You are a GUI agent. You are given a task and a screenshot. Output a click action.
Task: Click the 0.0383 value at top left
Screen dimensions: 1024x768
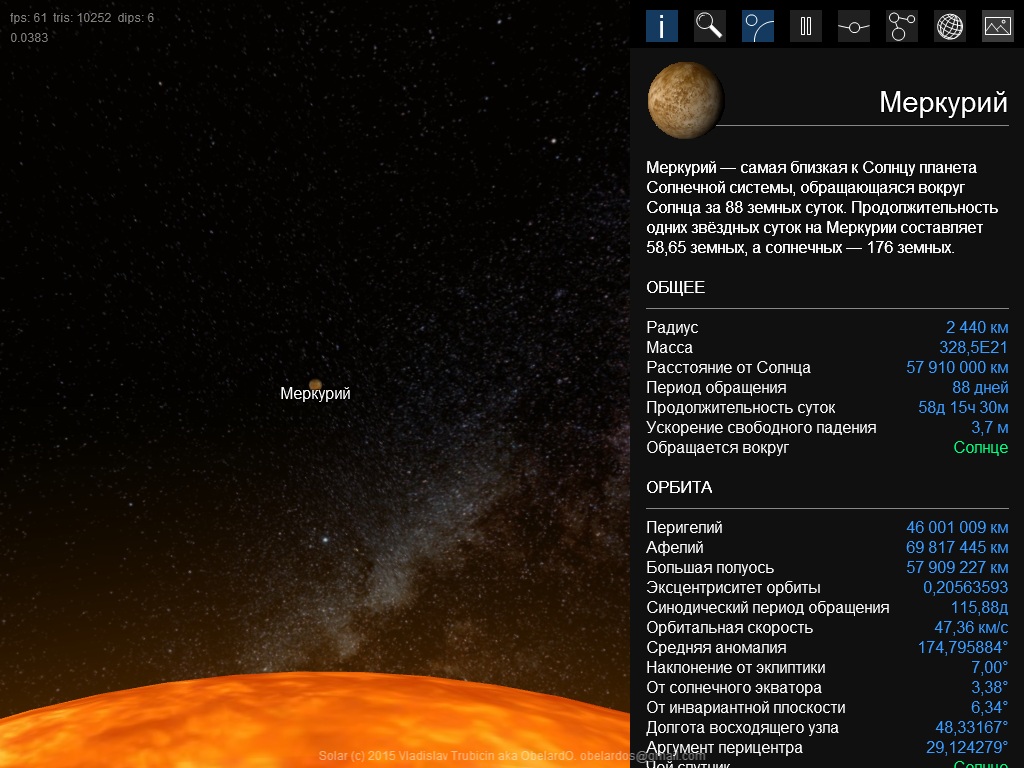[29, 38]
